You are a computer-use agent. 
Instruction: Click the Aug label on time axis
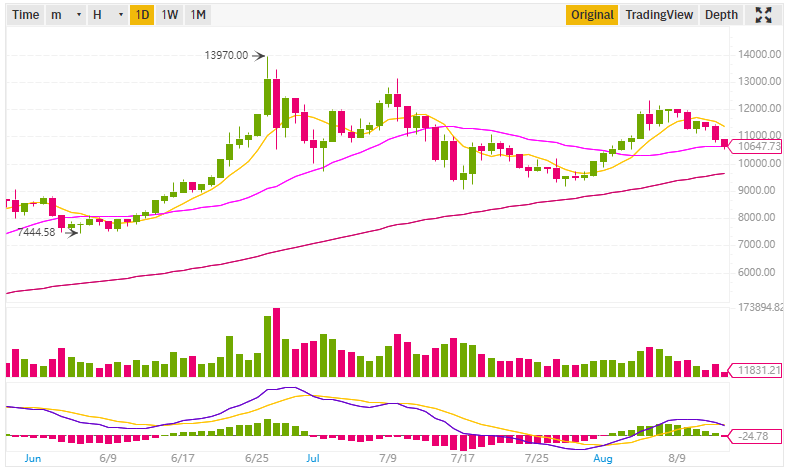pyautogui.click(x=603, y=457)
